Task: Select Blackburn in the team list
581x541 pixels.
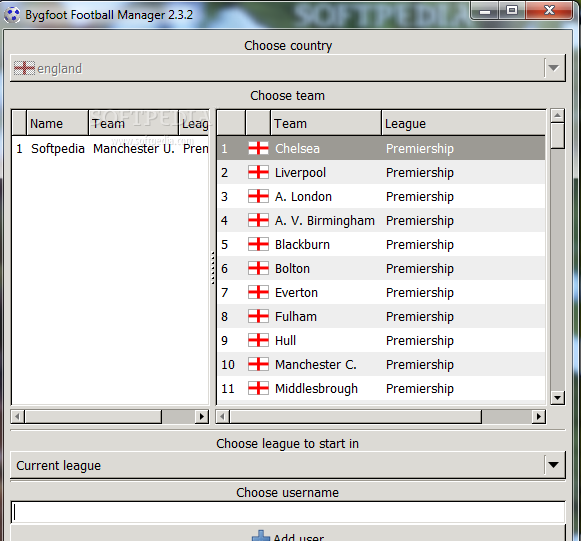Action: [x=381, y=245]
